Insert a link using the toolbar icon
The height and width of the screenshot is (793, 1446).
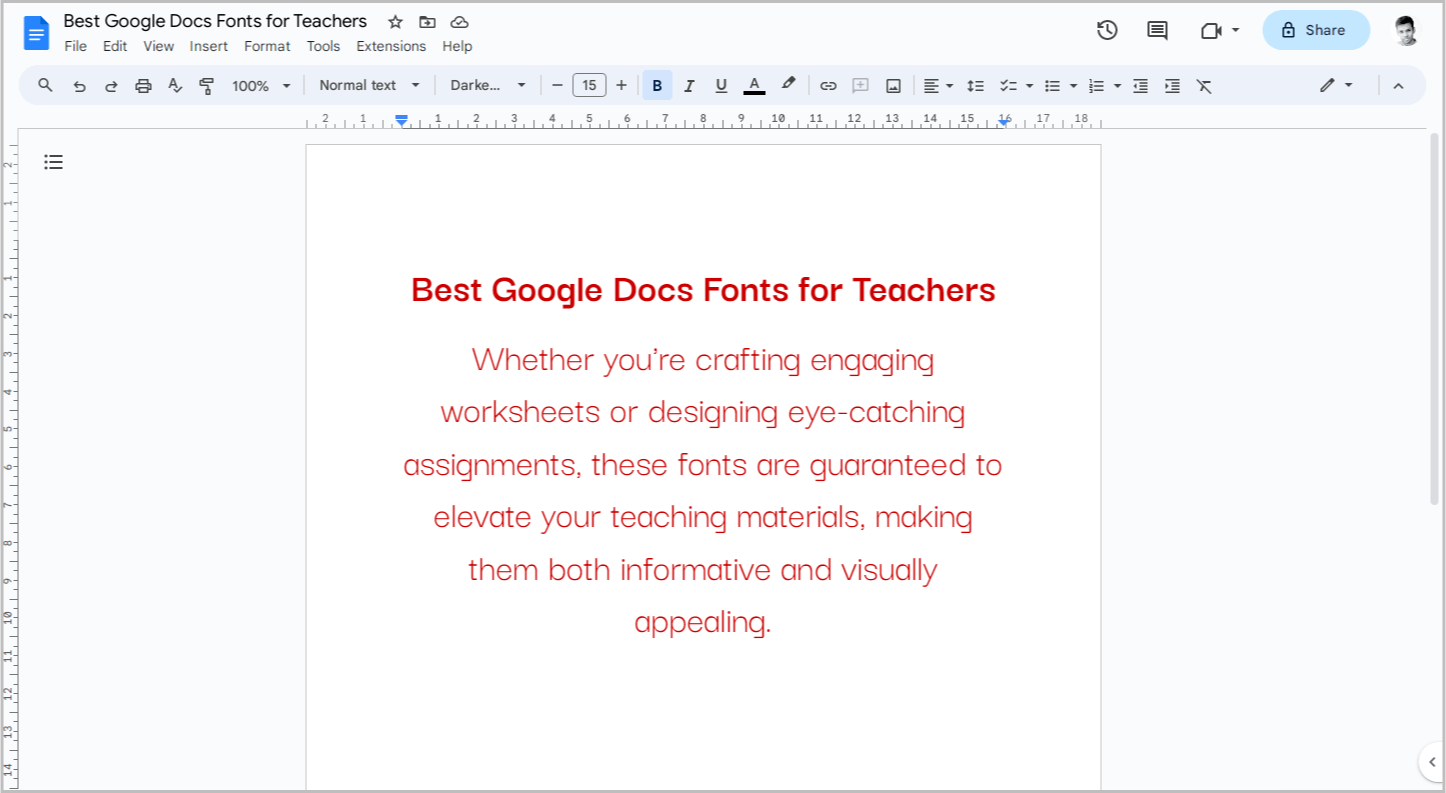pos(828,85)
